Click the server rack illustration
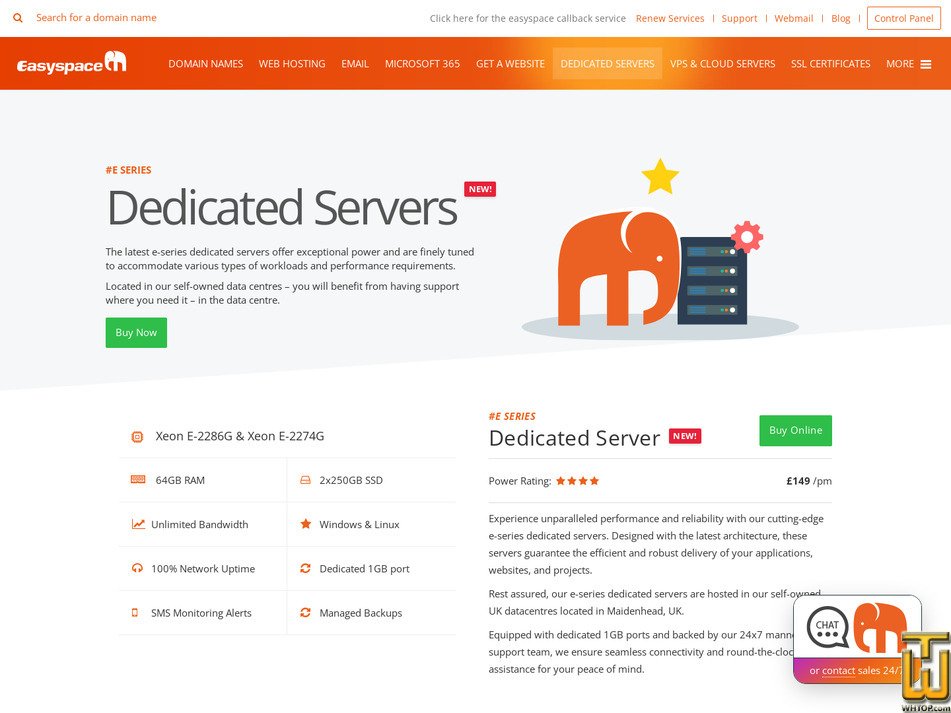This screenshot has height=713, width=951. click(712, 281)
